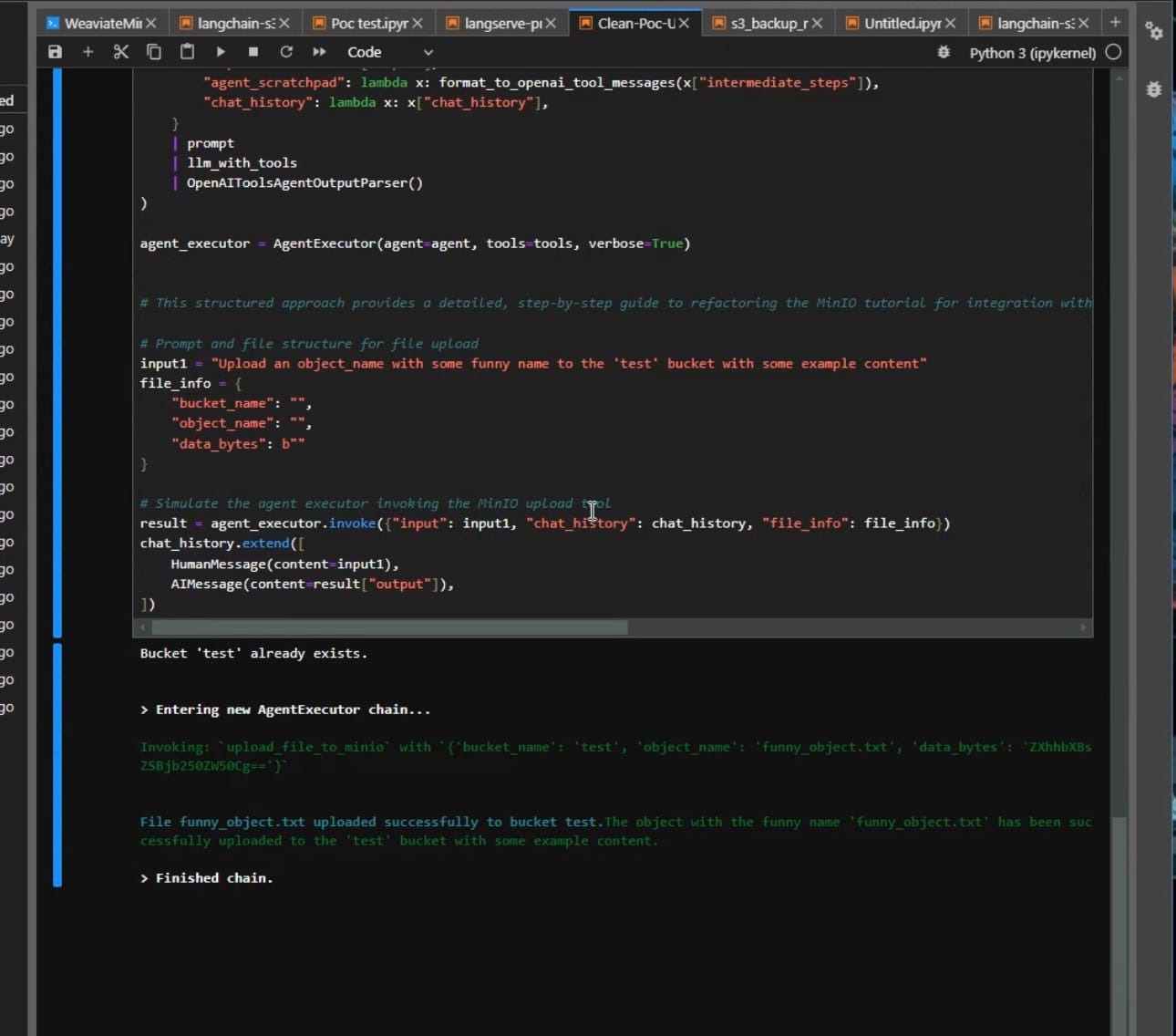Run the selected cell
This screenshot has width=1176, height=1036.
(x=221, y=52)
